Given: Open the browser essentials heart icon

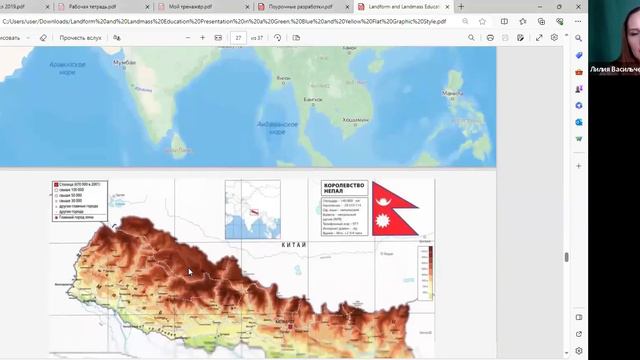Looking at the screenshot, I should (x=560, y=21).
